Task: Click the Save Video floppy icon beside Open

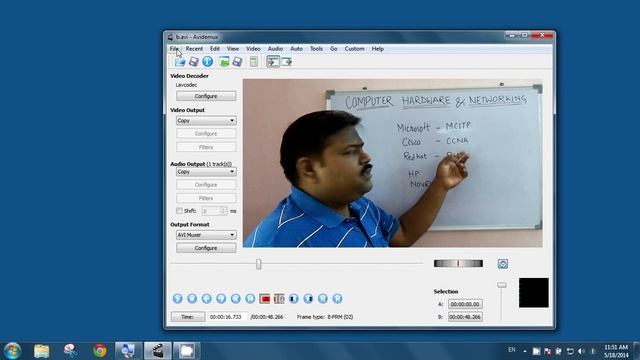Action: [x=193, y=62]
